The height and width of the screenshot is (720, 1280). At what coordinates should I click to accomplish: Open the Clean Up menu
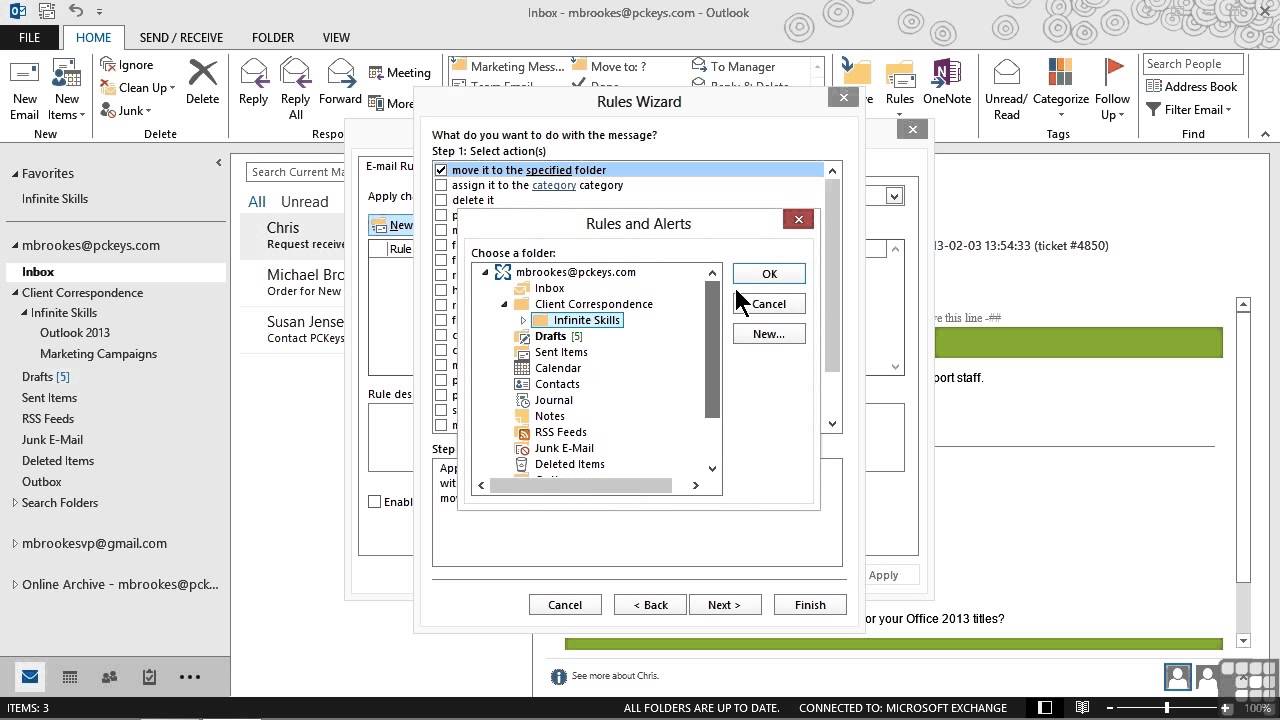tap(139, 87)
